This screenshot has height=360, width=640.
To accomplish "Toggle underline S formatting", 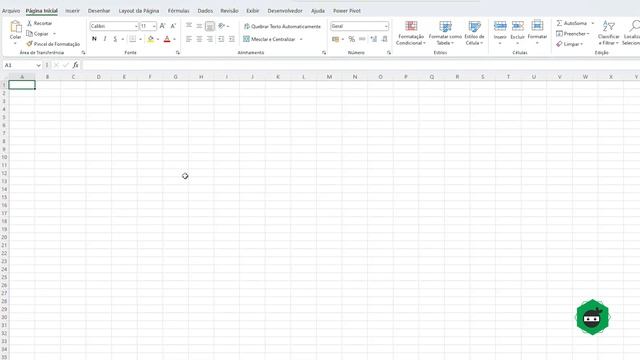I will [115, 39].
